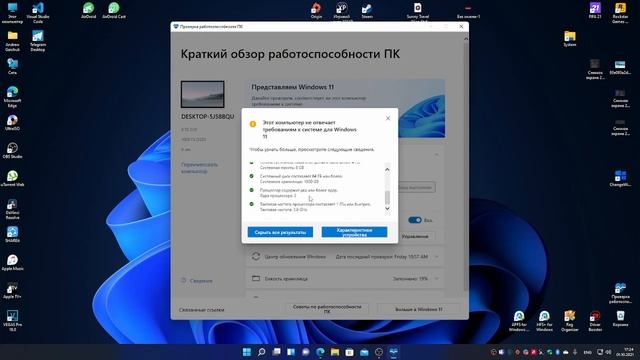Launch Driver Booster desktop shortcut

595,321
